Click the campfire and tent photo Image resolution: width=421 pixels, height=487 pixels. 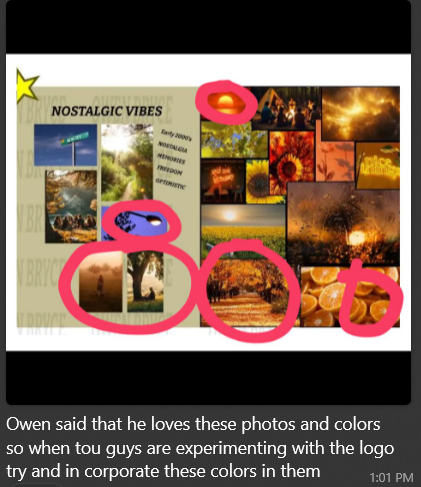pyautogui.click(x=286, y=108)
